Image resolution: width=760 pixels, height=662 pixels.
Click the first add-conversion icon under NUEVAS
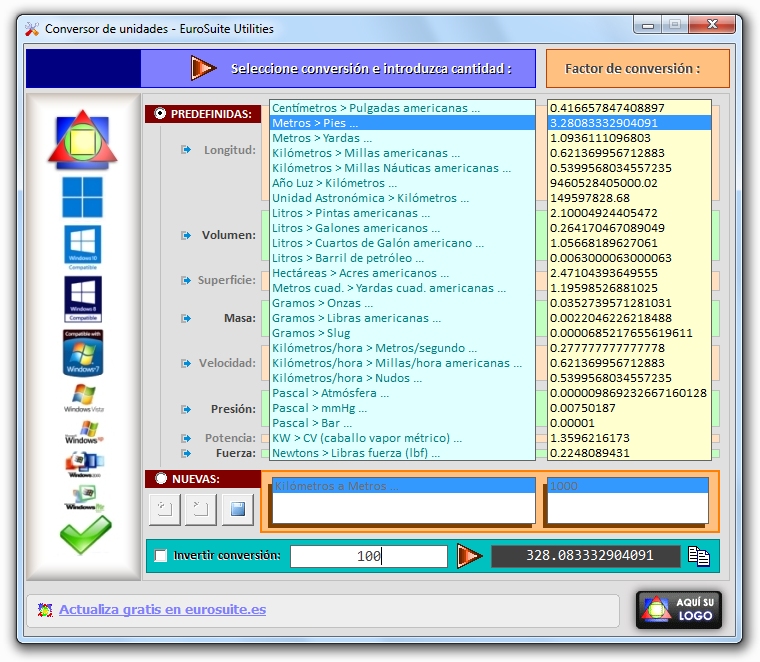(164, 509)
